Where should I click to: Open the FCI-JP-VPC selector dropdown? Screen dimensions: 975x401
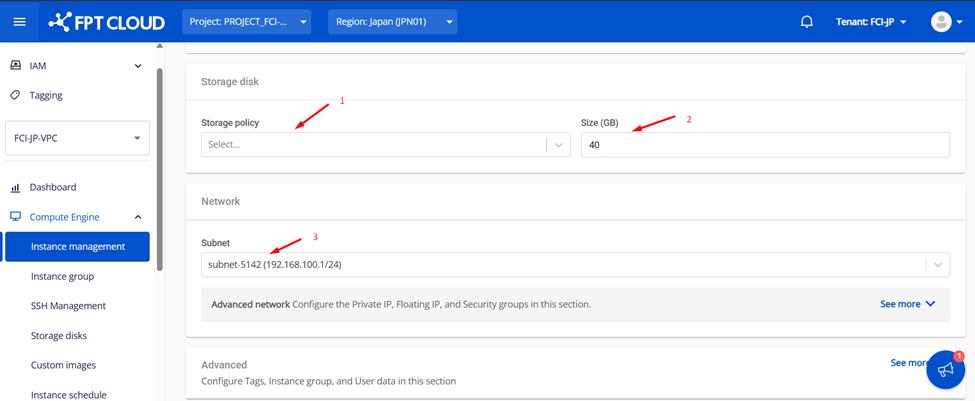(77, 138)
